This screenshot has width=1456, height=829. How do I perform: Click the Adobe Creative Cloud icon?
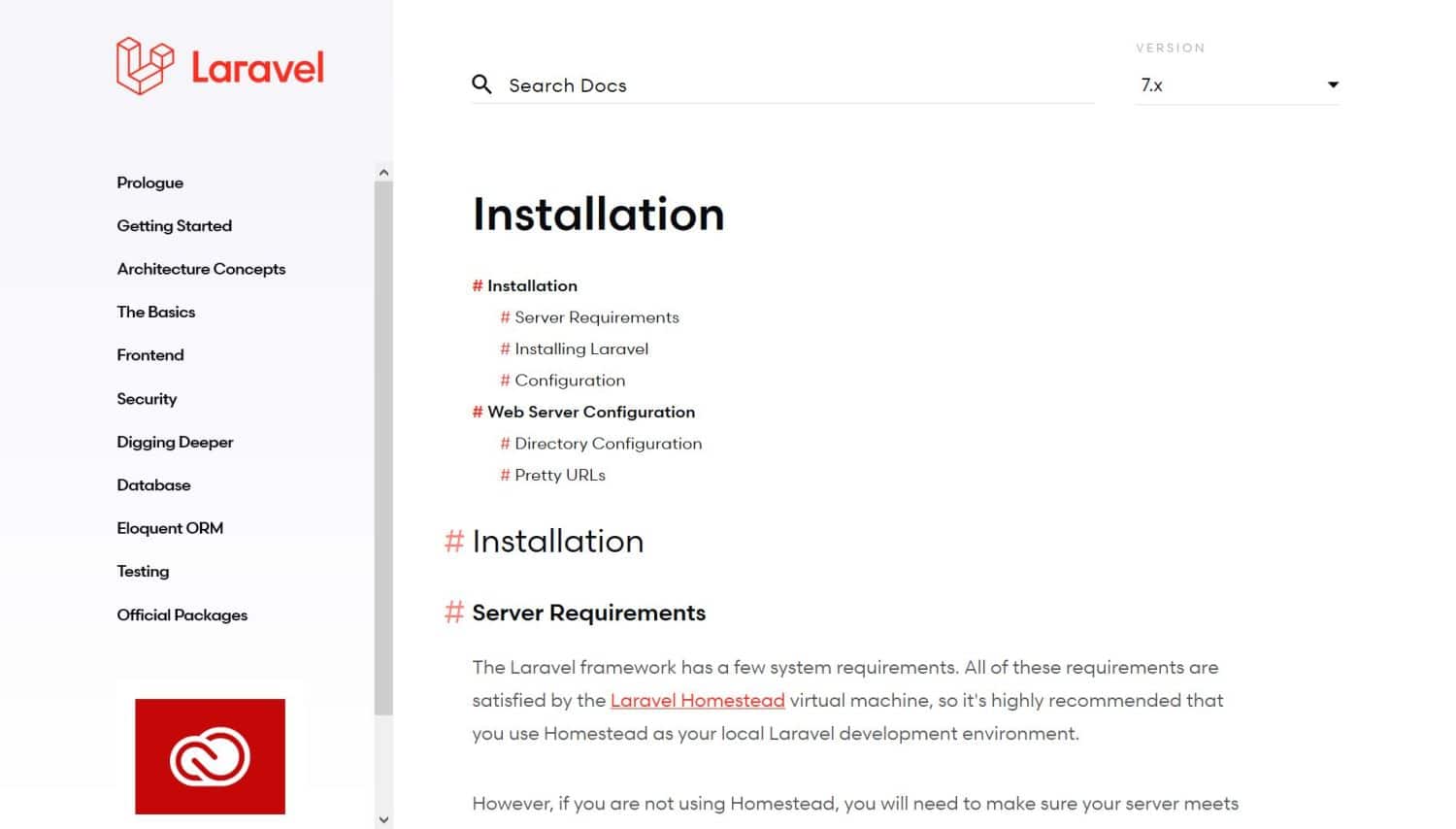click(x=210, y=756)
